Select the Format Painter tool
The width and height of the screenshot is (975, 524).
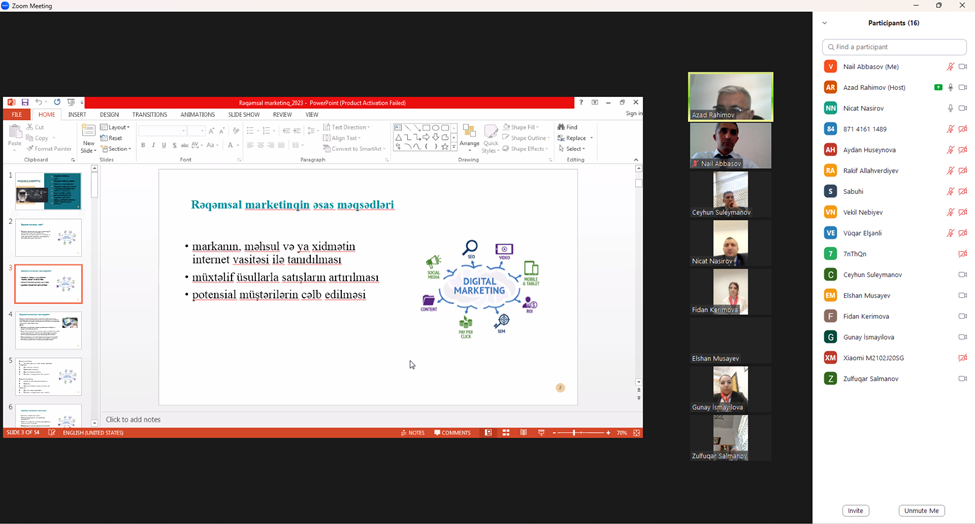(x=49, y=149)
